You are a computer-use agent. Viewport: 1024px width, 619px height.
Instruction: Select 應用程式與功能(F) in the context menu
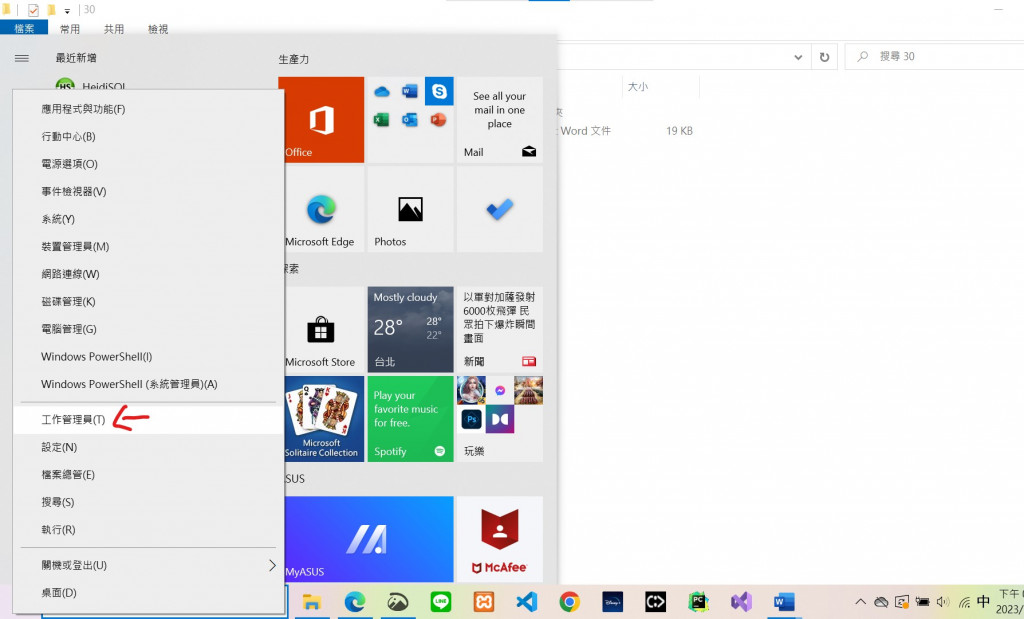pyautogui.click(x=148, y=109)
